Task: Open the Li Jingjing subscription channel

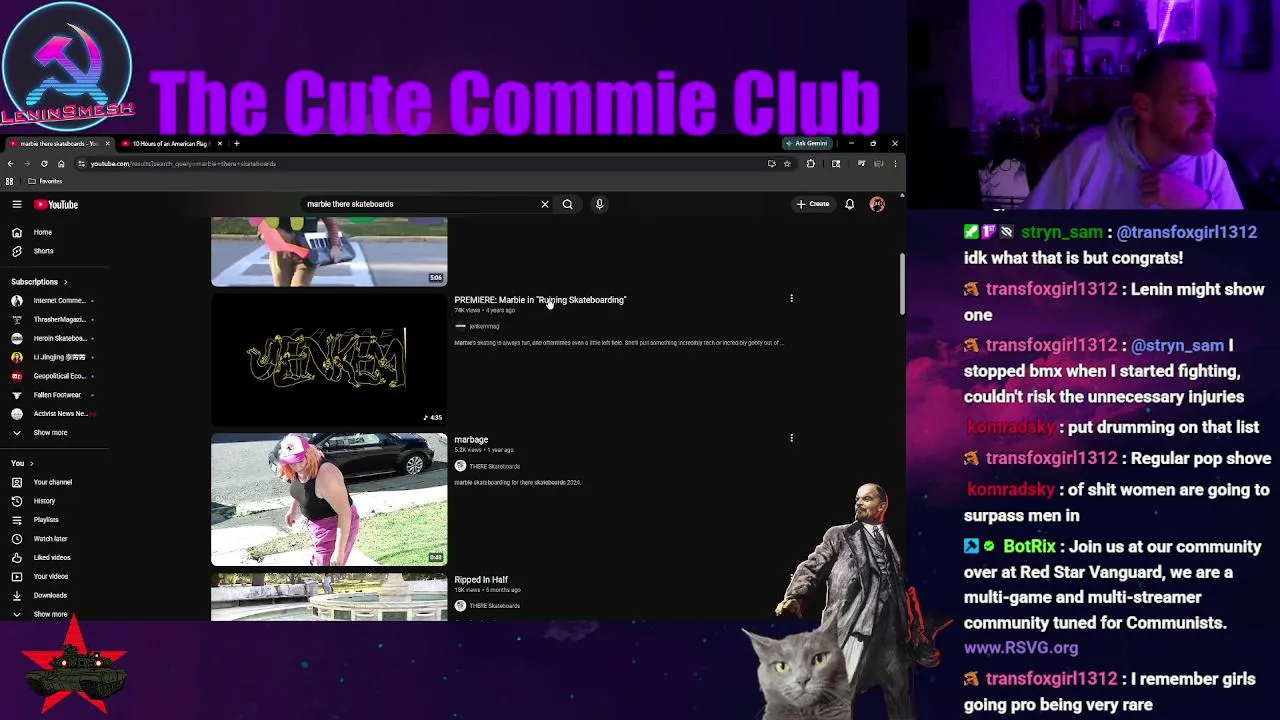Action: [52, 357]
